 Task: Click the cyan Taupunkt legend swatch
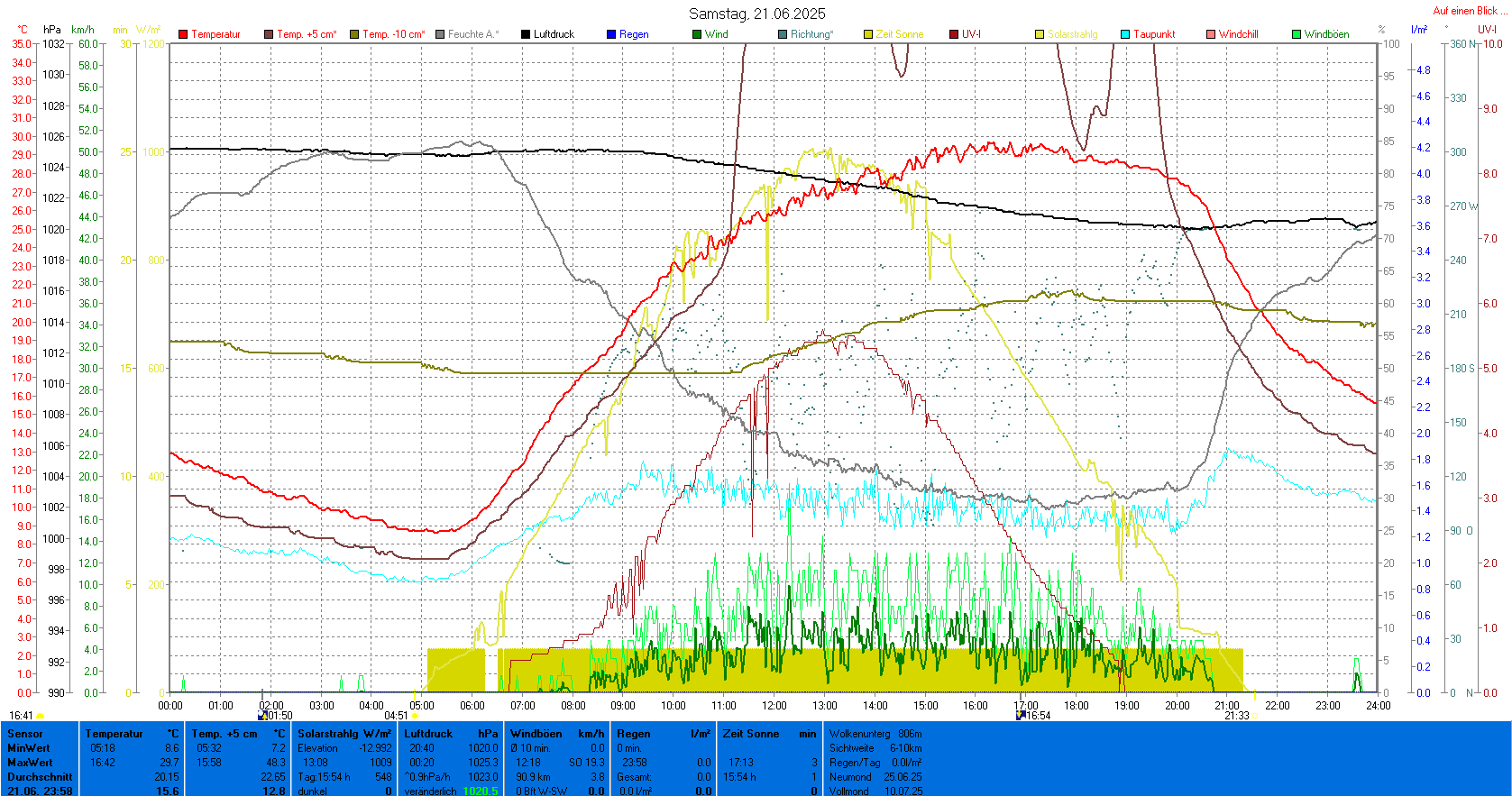point(1125,34)
